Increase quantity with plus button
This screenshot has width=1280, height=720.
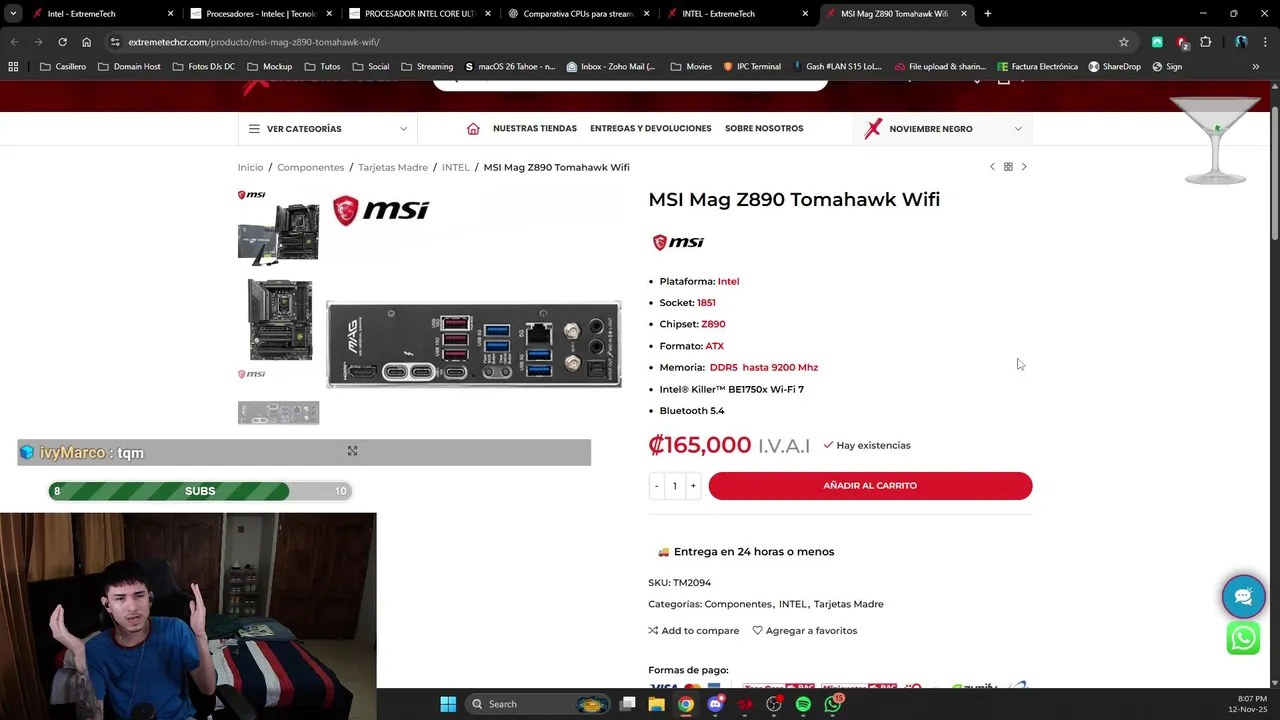[693, 486]
